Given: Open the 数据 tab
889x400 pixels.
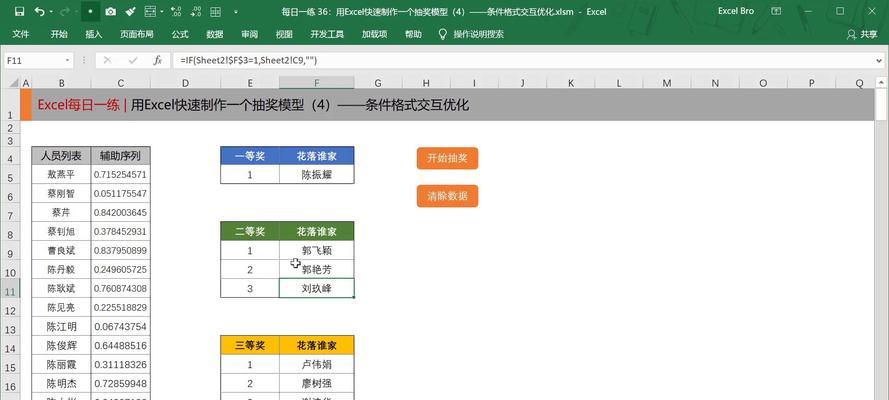Looking at the screenshot, I should 214,34.
